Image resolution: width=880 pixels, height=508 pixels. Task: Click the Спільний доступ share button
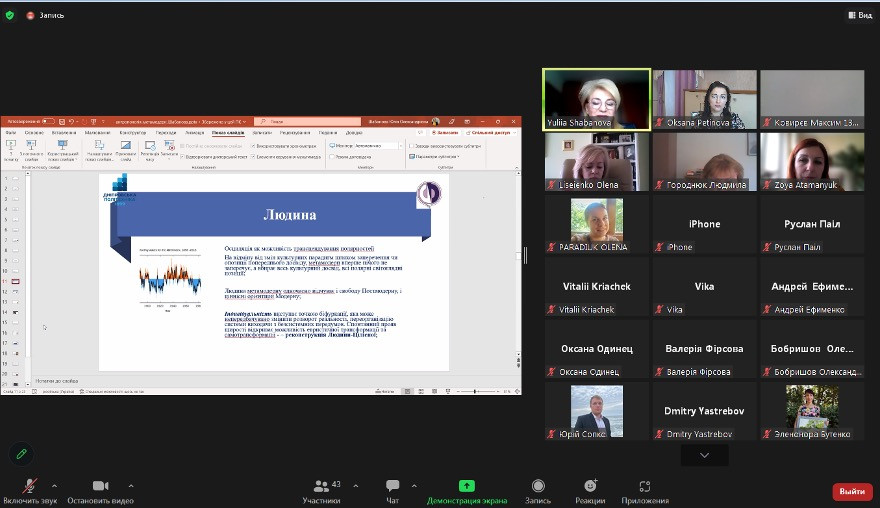(491, 132)
